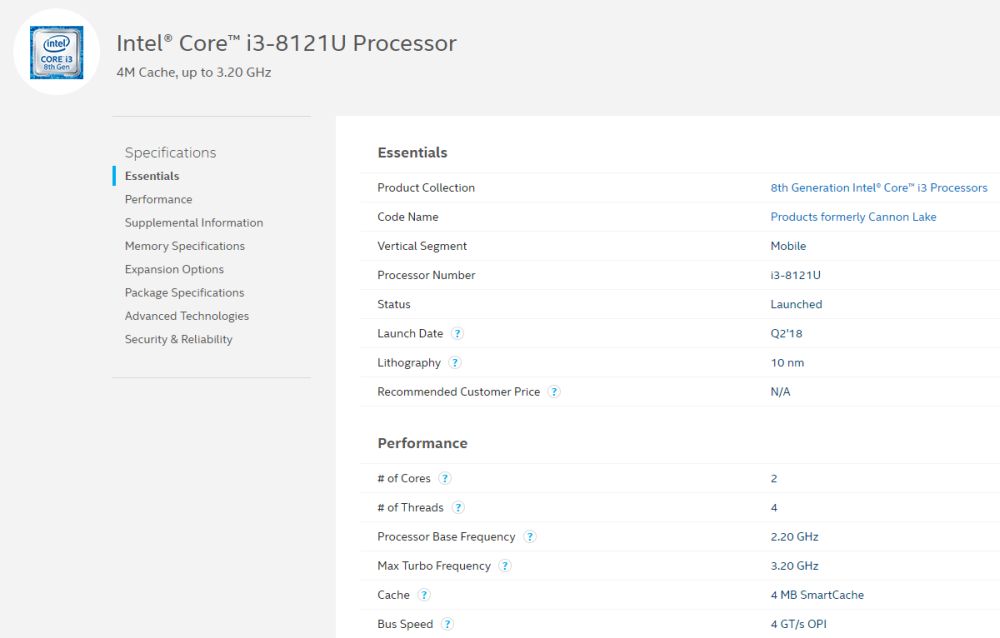The height and width of the screenshot is (638, 1000).
Task: Open the Advanced Technologies section
Action: 187,315
